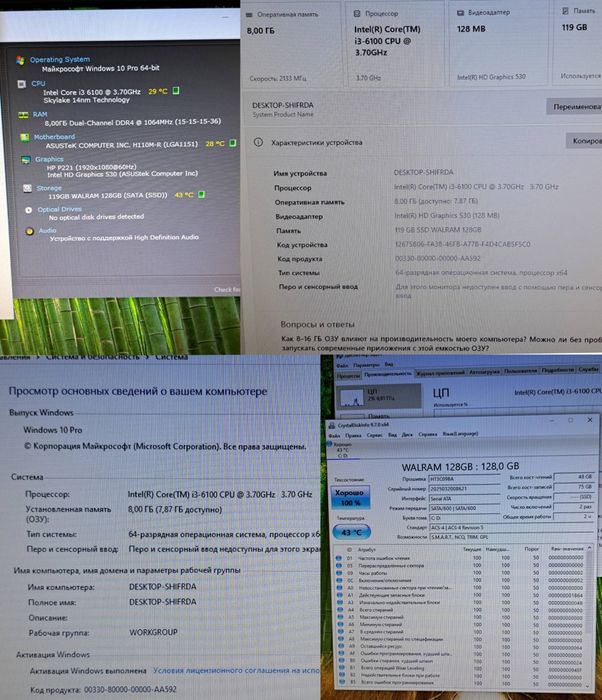Click the Storage drive icon in Speccy

coord(27,188)
